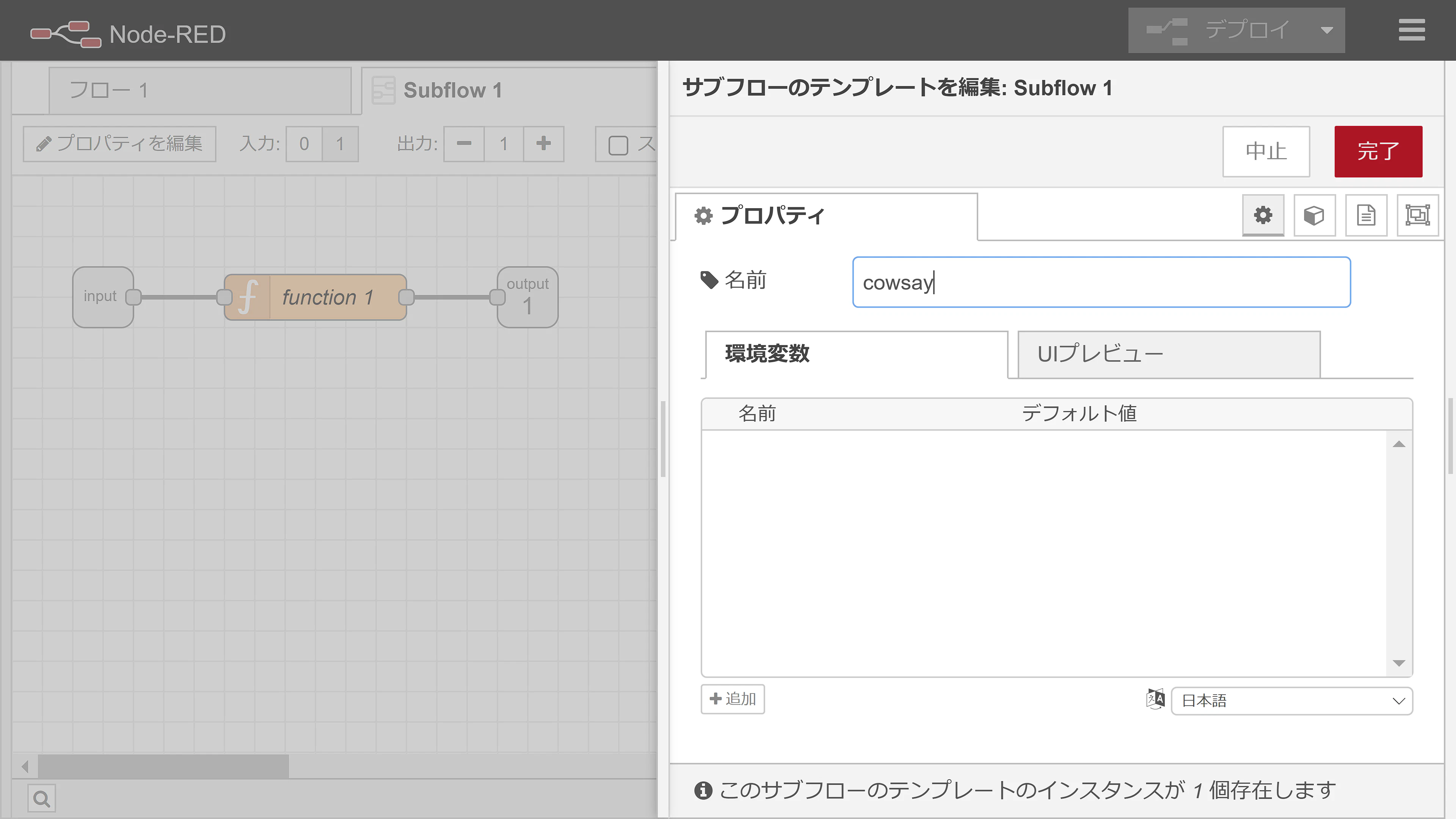Viewport: 1456px width, 819px height.
Task: Switch to the Subflow 1 tab
Action: coord(509,91)
